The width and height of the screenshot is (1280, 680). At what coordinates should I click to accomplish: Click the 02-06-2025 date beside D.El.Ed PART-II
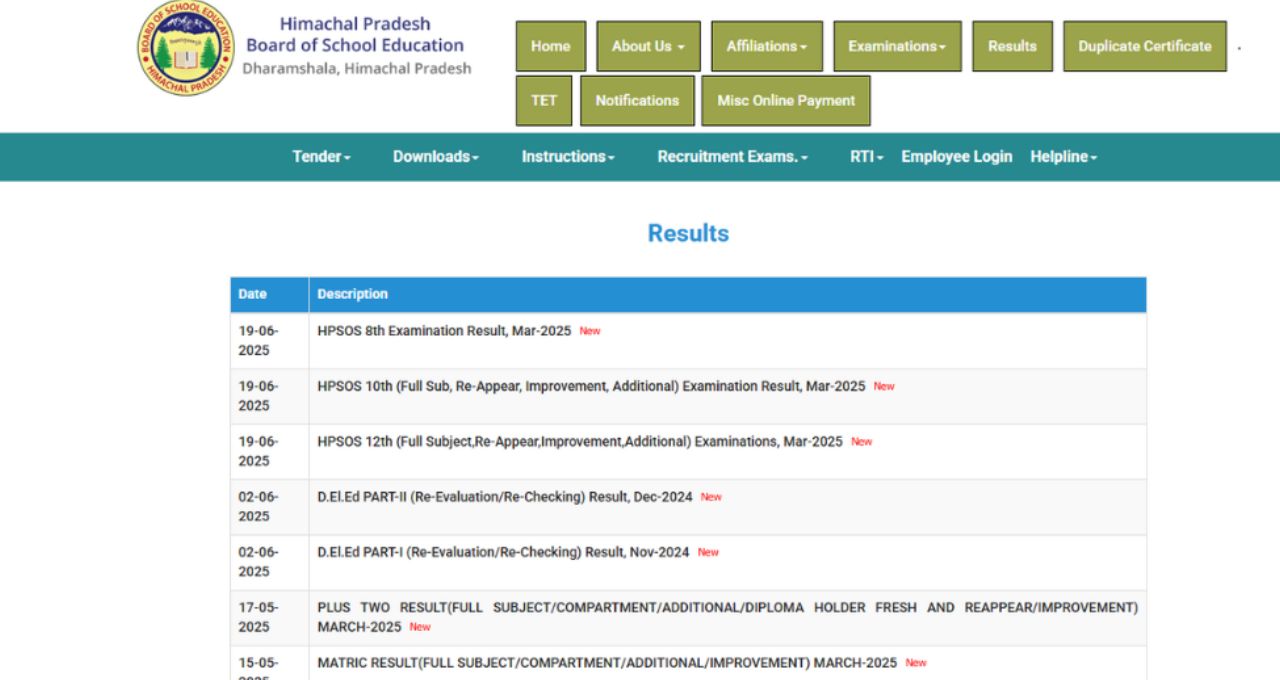[258, 506]
